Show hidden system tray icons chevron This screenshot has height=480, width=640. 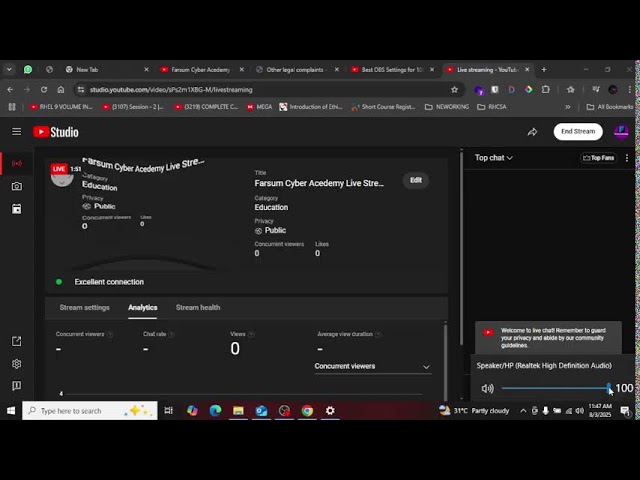pos(523,411)
